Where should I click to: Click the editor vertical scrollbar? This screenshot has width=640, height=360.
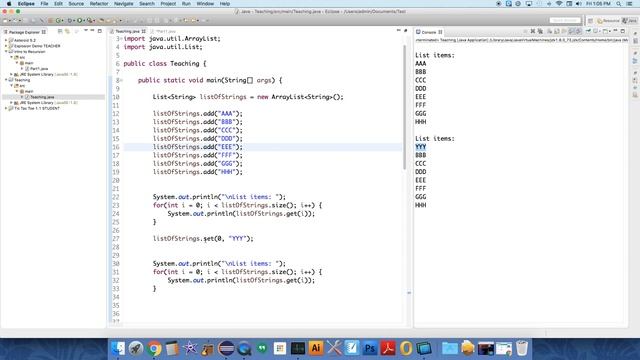[404, 108]
